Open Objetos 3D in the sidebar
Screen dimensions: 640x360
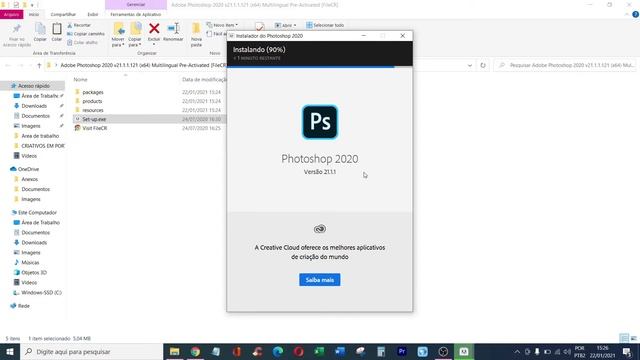click(x=34, y=273)
